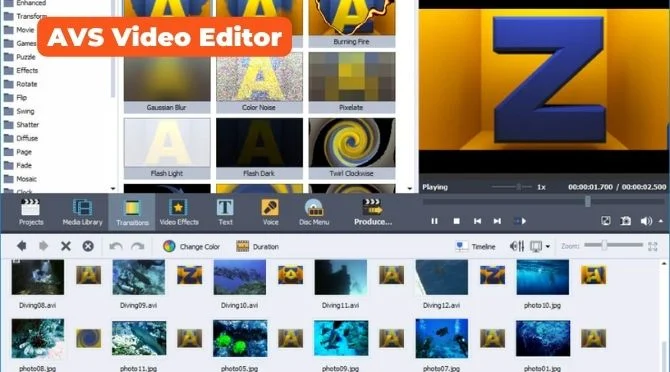
Task: Select photo05.jpg clip in storyboard
Action: pyautogui.click(x=240, y=338)
